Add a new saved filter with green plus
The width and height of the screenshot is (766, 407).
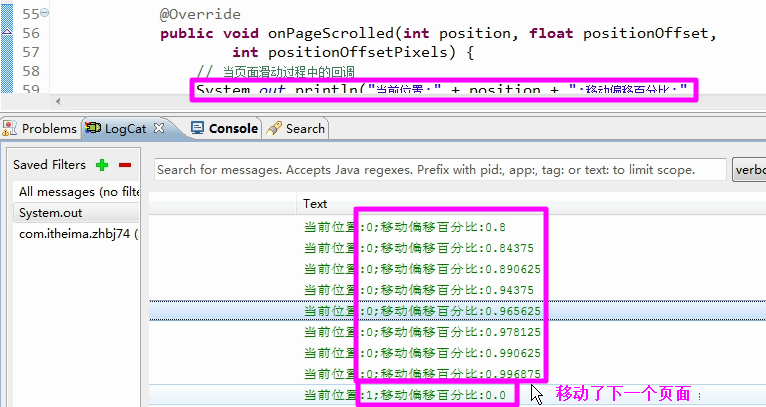(102, 165)
